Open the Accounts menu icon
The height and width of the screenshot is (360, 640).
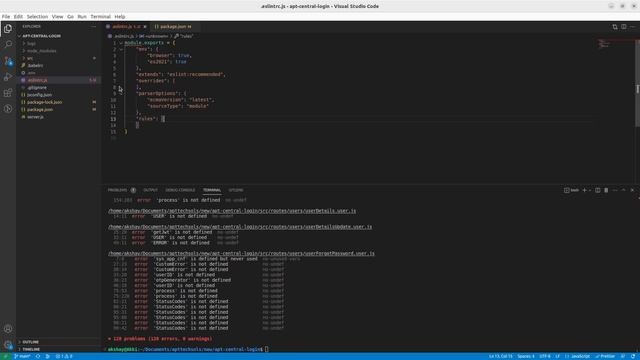coord(8,329)
